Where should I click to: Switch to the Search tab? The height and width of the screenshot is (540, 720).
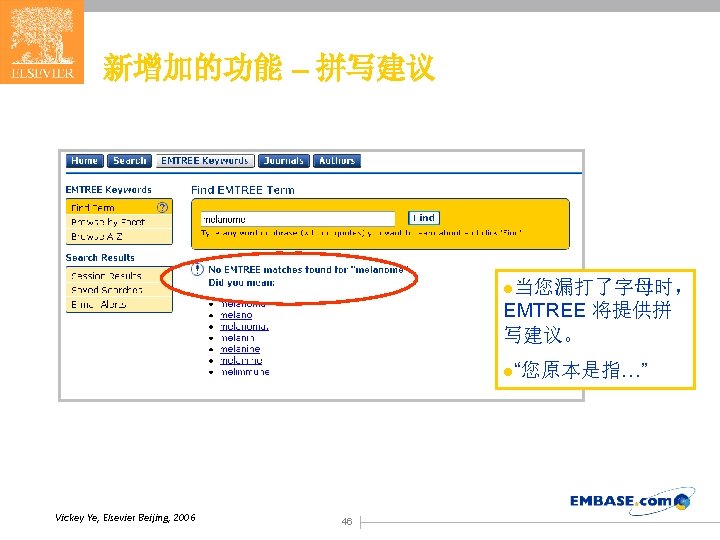point(129,161)
